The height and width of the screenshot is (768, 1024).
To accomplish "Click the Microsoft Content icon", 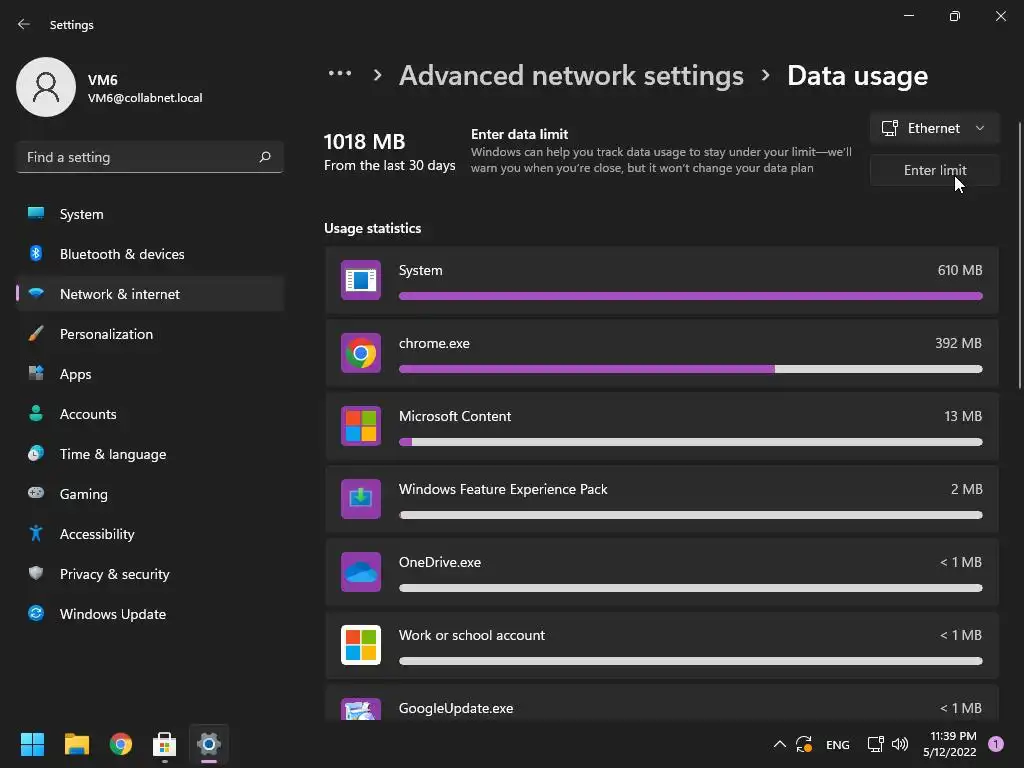I will coord(361,426).
